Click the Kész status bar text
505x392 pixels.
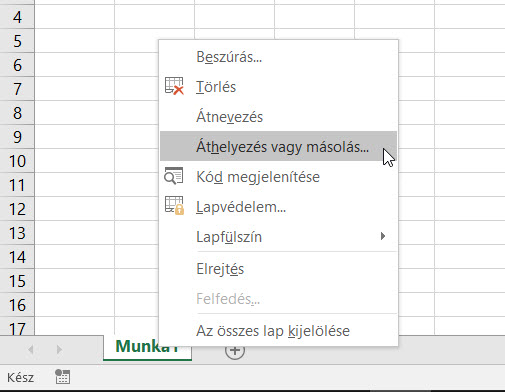tap(20, 378)
